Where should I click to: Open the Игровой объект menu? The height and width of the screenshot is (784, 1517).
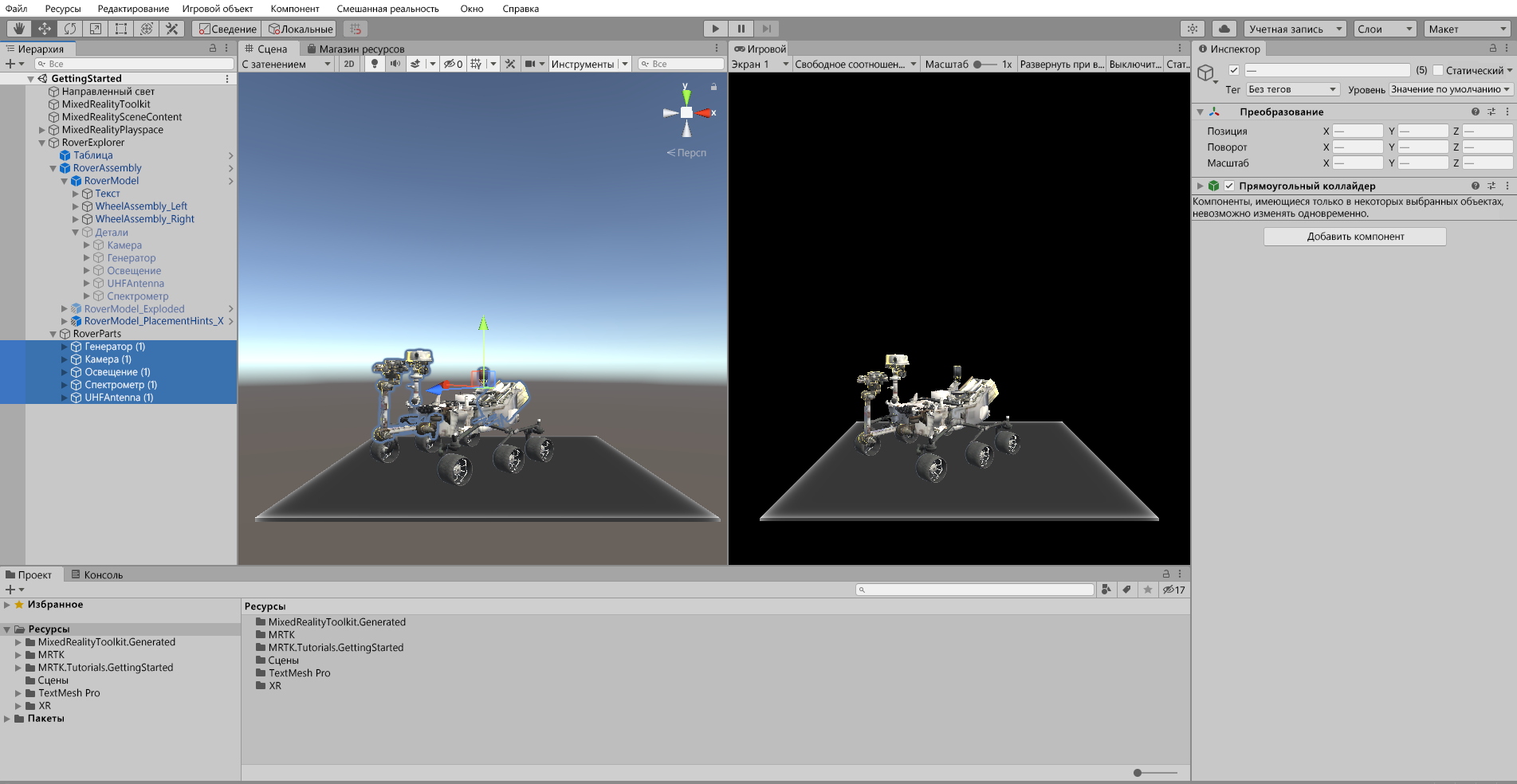pyautogui.click(x=218, y=9)
